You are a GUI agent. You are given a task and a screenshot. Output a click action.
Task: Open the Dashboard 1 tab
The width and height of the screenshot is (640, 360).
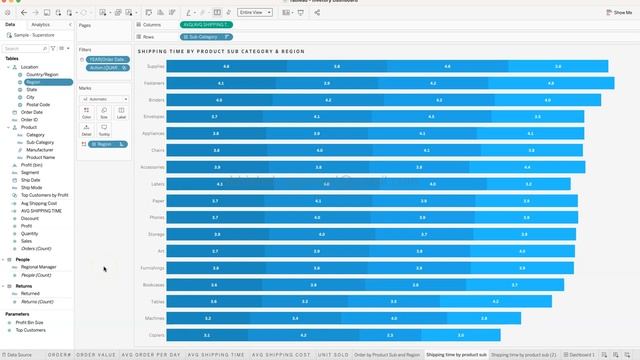(x=579, y=355)
